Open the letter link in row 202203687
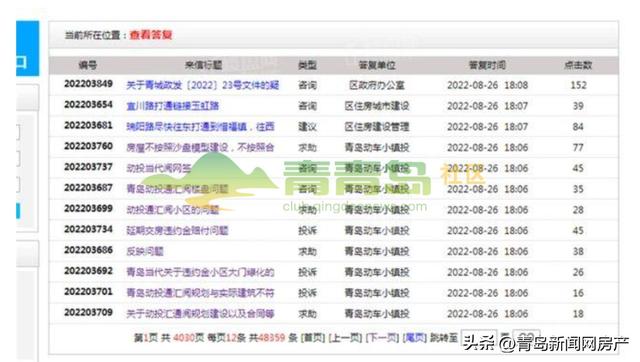 point(177,189)
